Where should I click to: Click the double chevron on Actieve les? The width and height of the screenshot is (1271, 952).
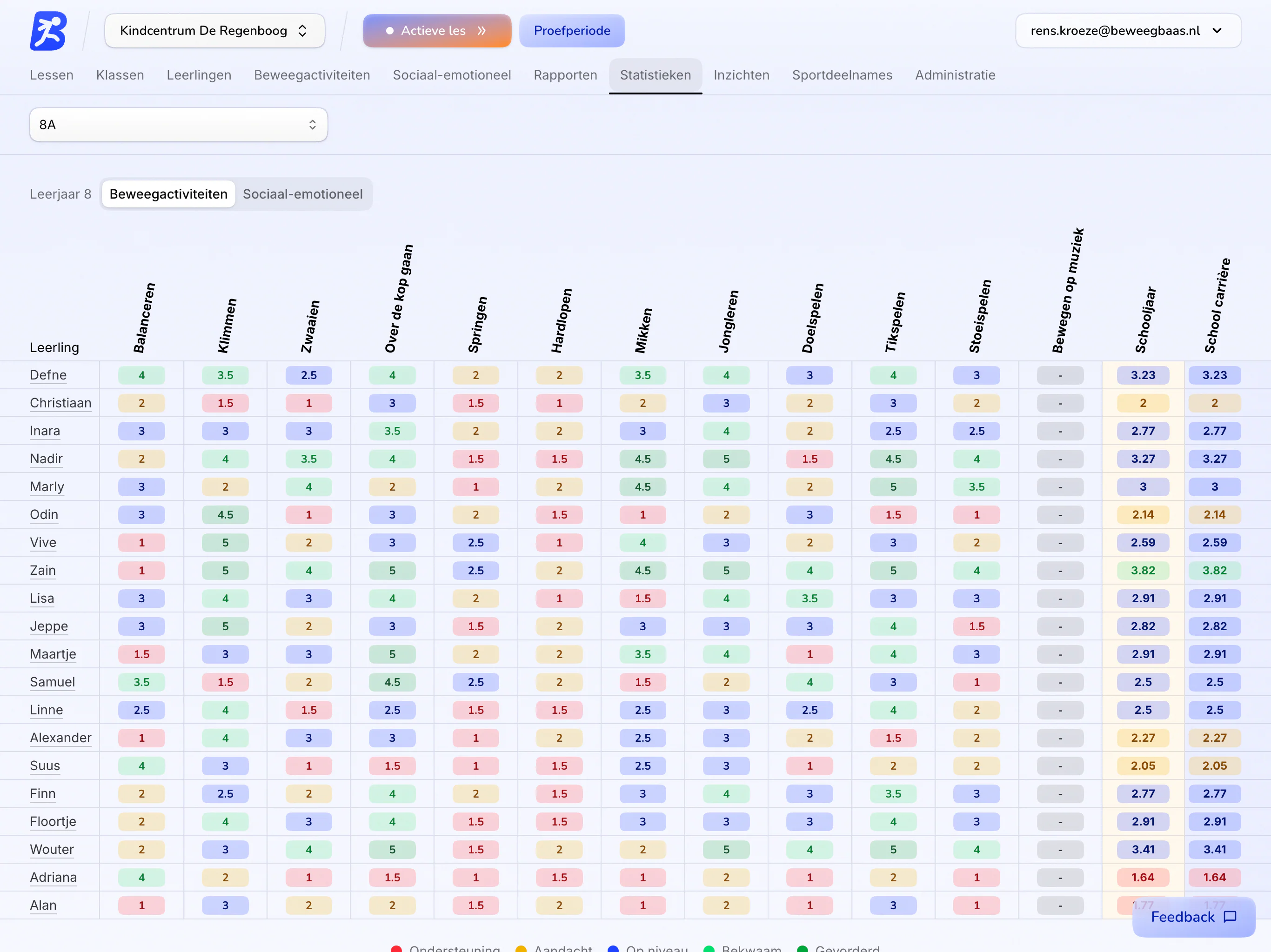[x=482, y=30]
